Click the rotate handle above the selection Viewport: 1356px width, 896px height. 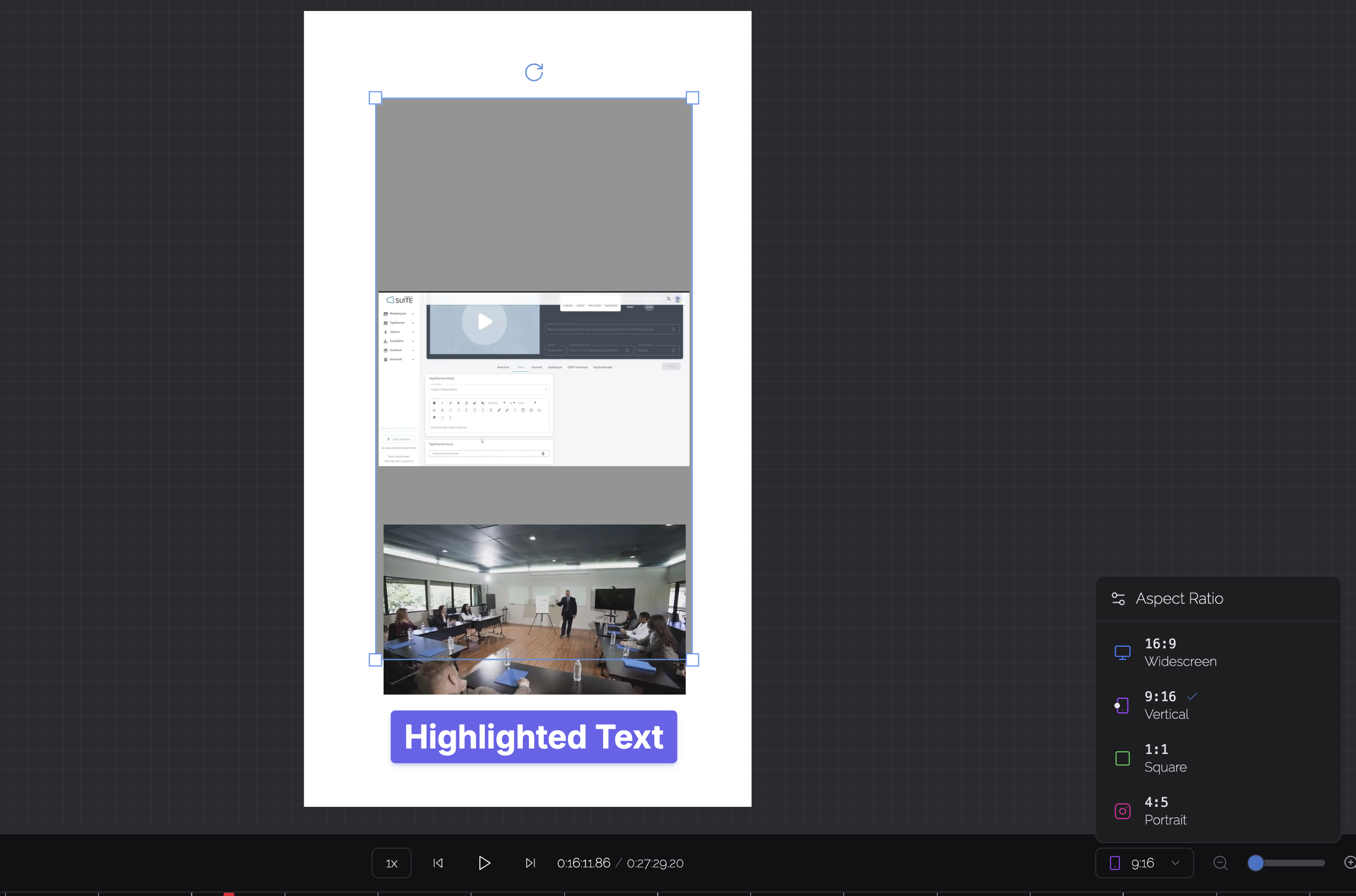pyautogui.click(x=534, y=72)
